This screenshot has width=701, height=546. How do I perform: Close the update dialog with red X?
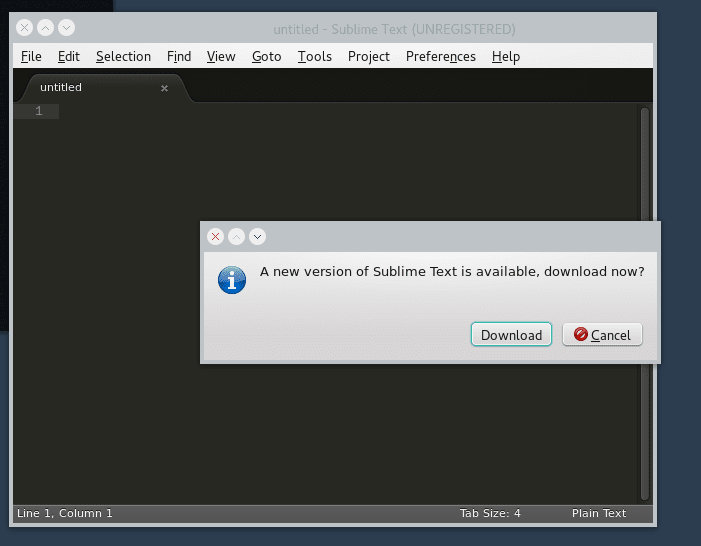click(x=215, y=237)
